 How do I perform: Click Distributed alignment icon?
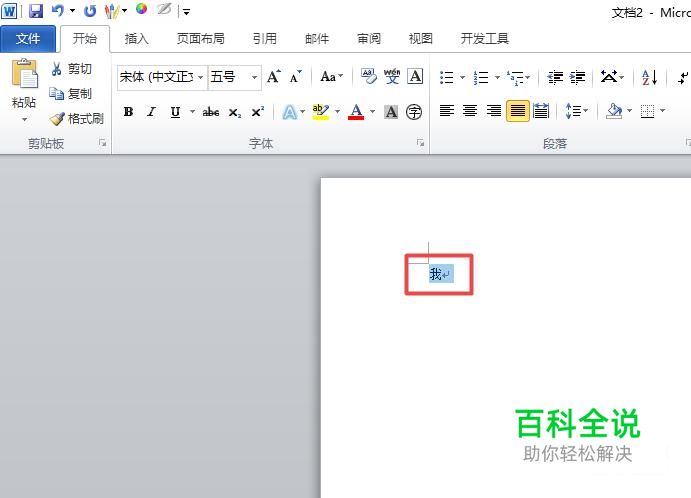pyautogui.click(x=541, y=111)
